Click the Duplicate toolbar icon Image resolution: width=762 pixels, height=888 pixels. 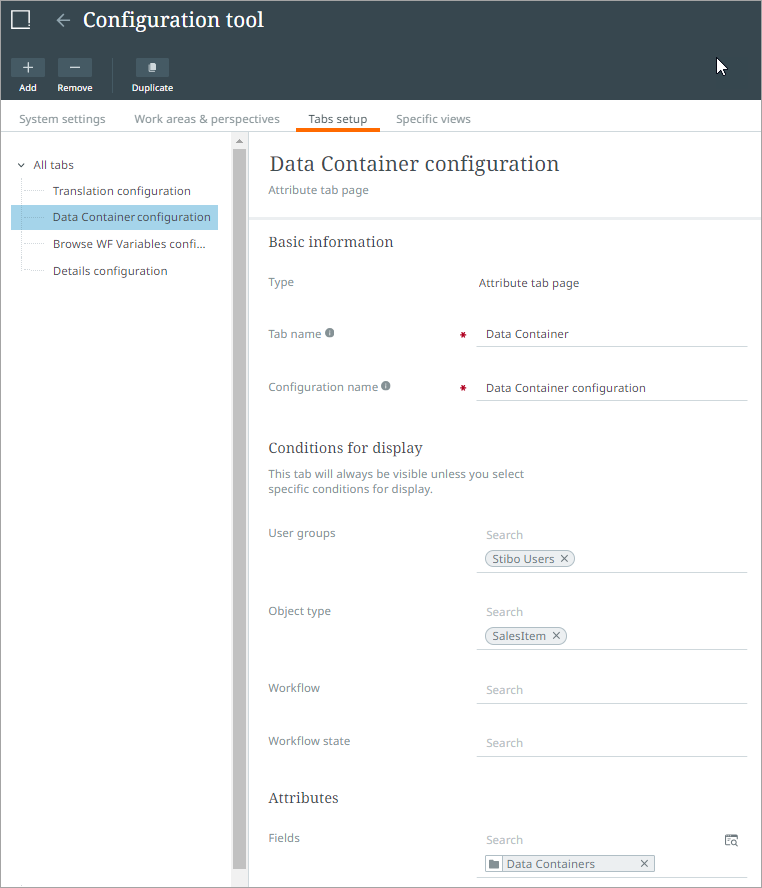(x=152, y=68)
